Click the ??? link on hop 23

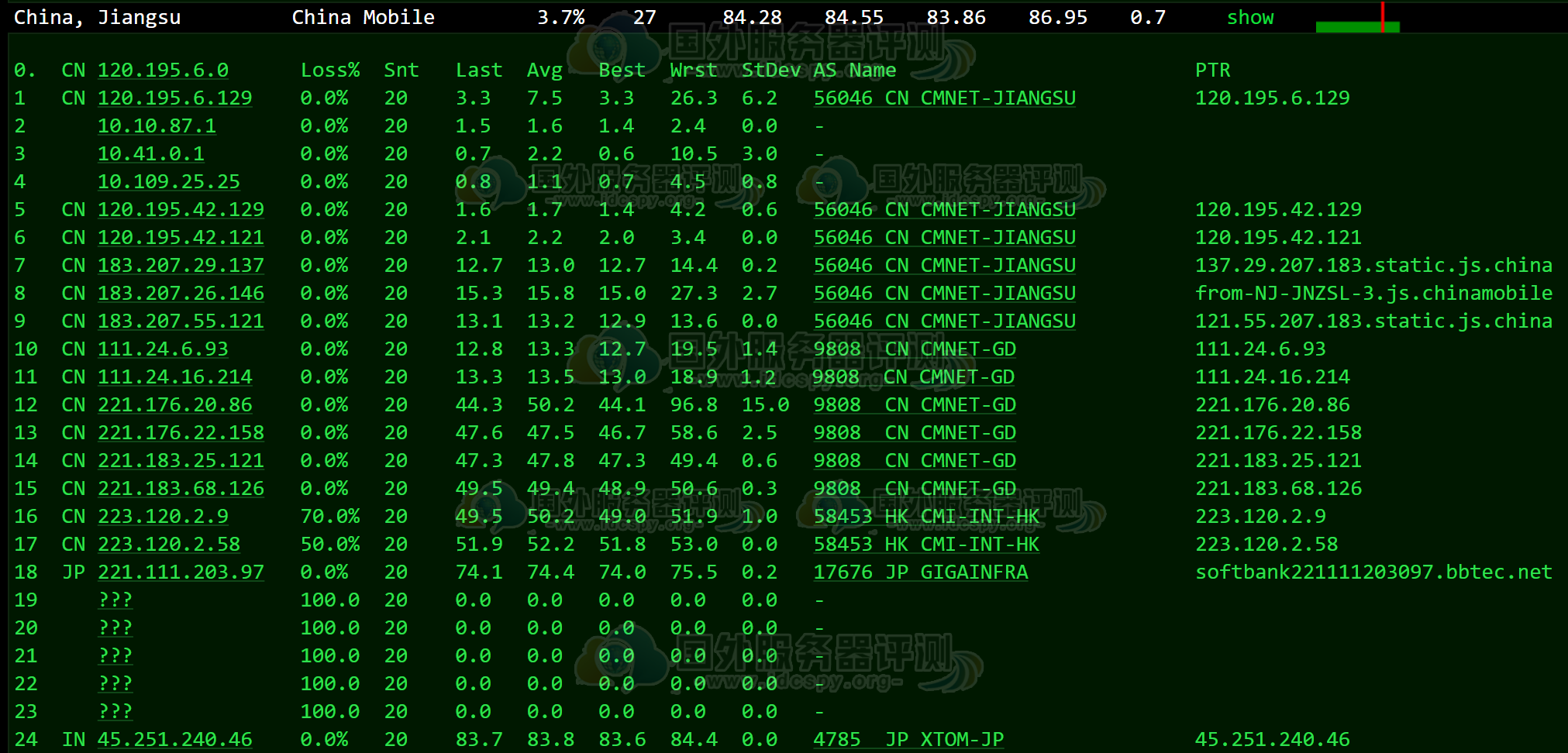point(115,711)
